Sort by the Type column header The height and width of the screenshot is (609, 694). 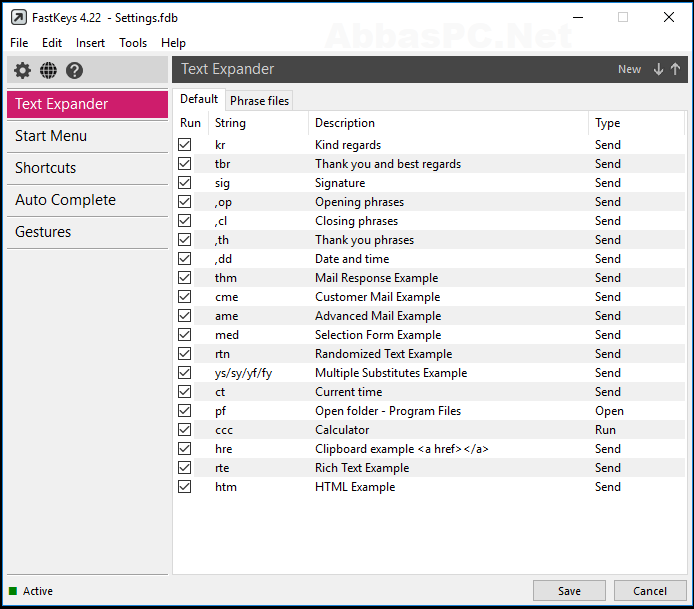click(636, 123)
